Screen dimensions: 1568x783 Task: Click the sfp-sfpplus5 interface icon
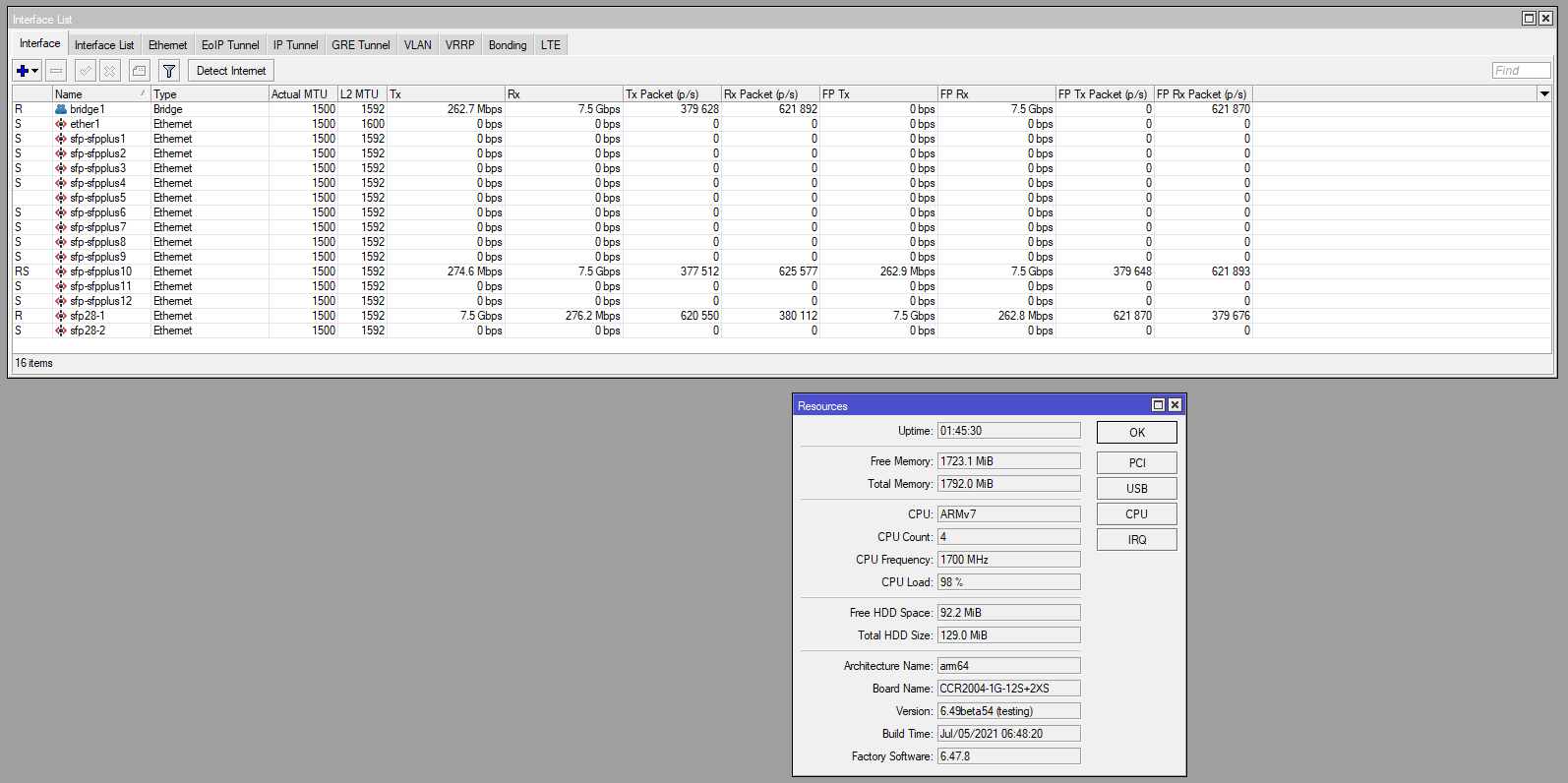coord(61,198)
